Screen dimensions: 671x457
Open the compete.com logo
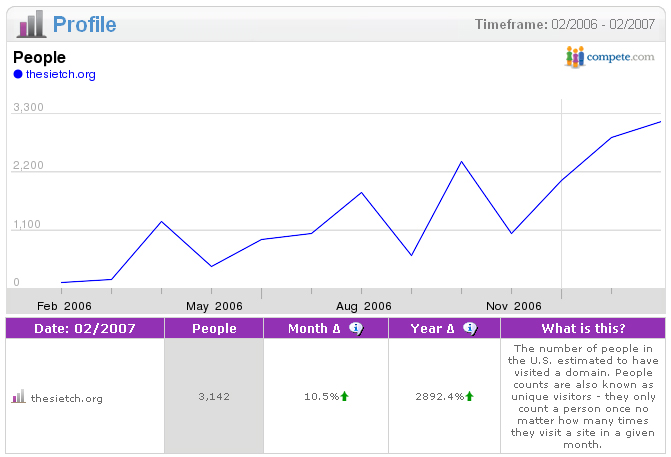pos(609,57)
